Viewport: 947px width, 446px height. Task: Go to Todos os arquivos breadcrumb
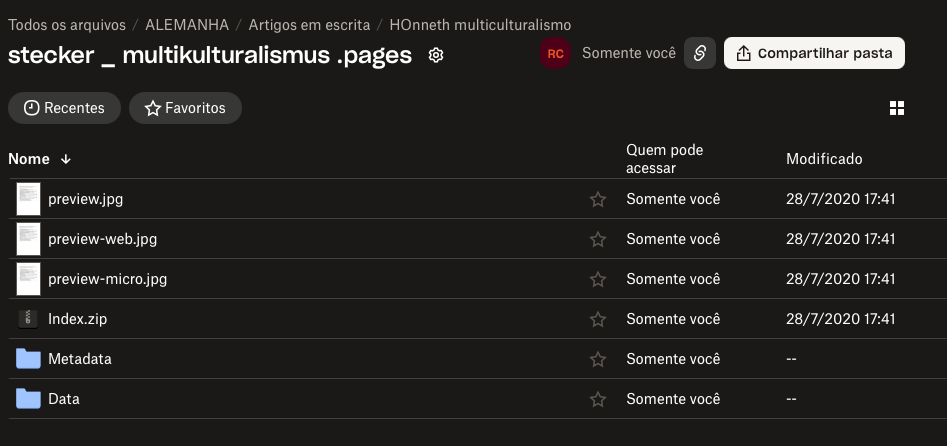click(67, 24)
